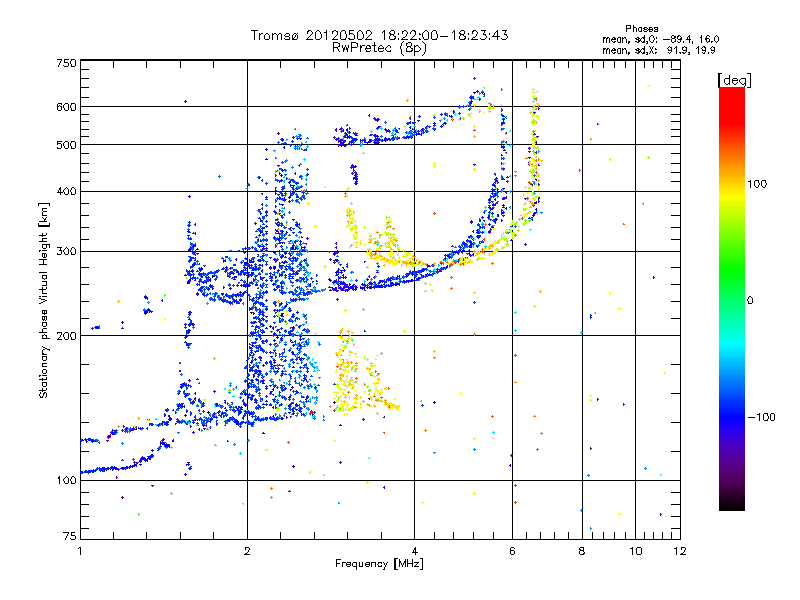Click the x-axis tick label '2'
800x600 pixels.
coord(247,551)
